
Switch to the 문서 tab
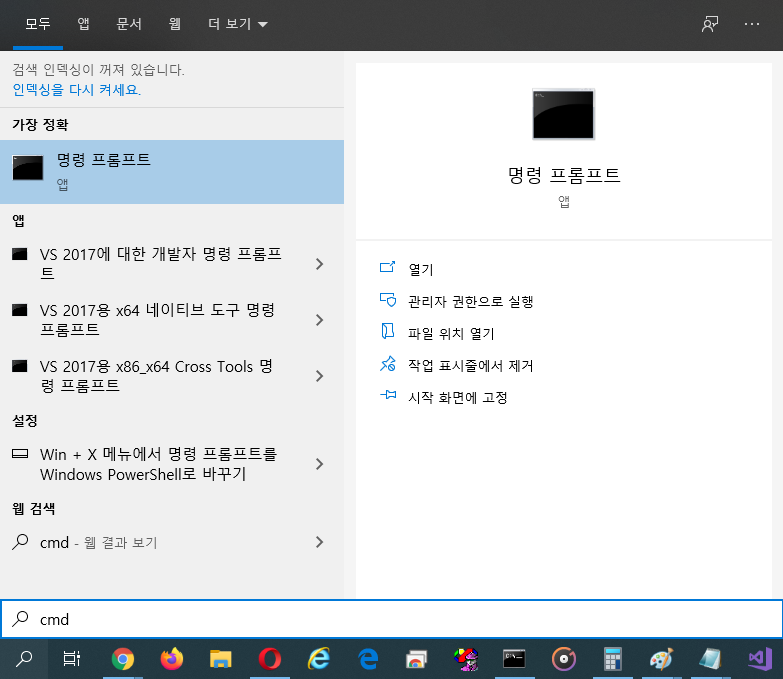point(129,24)
